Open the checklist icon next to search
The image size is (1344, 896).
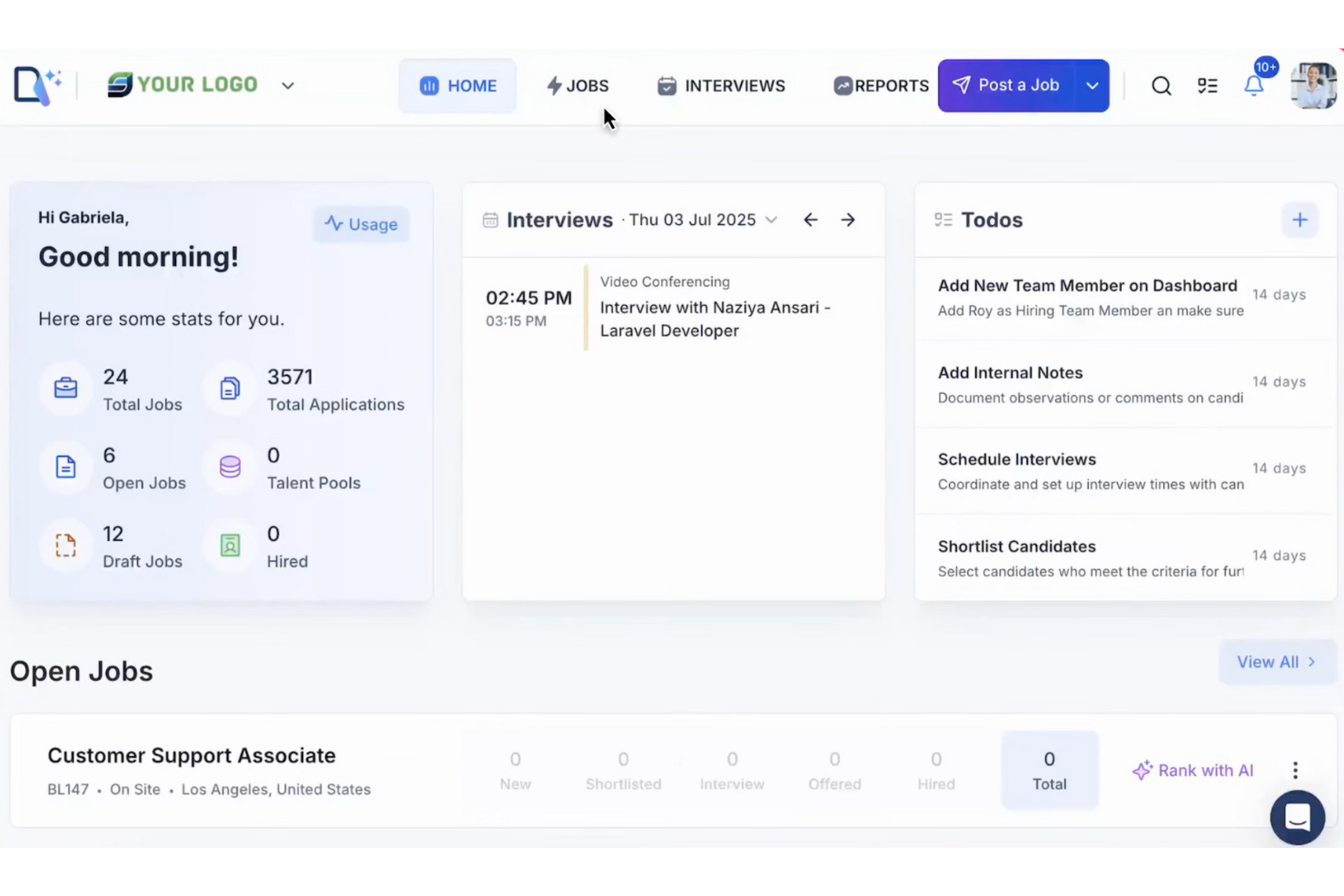[x=1208, y=85]
